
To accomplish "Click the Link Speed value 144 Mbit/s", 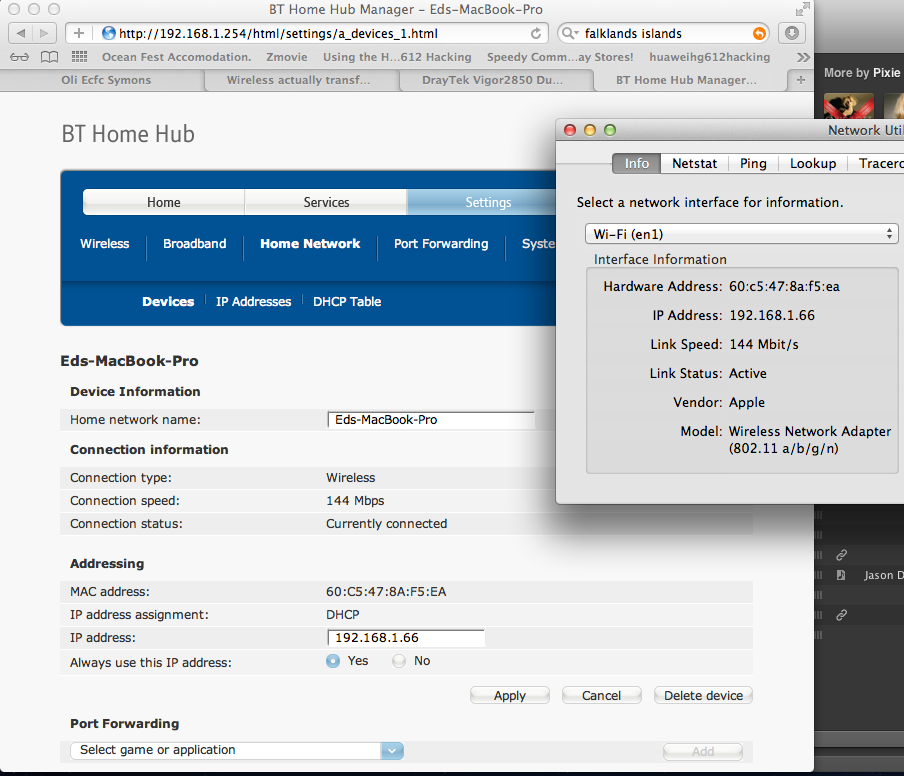I will 764,344.
